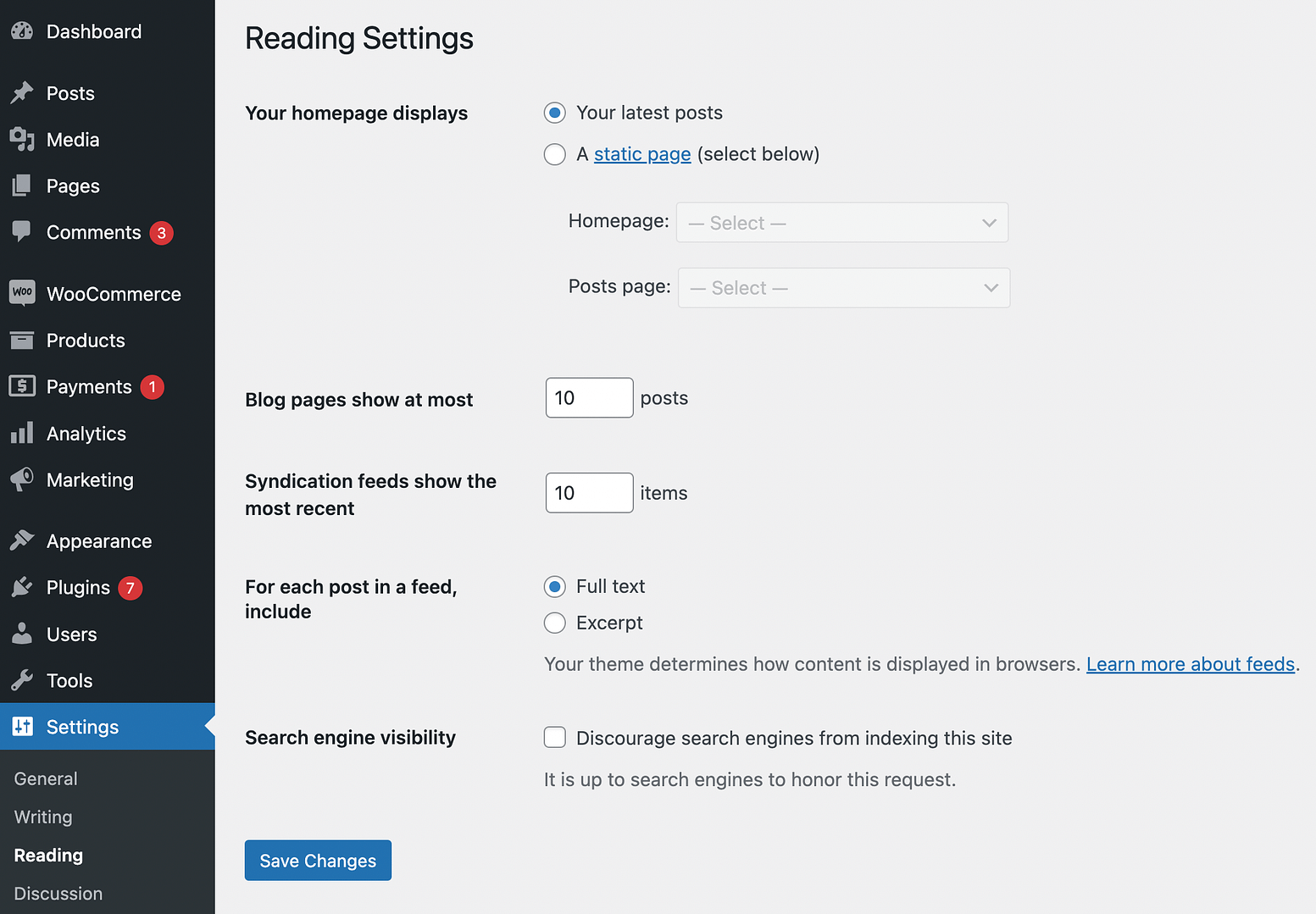Viewport: 1316px width, 914px height.
Task: Click the Save Changes button
Action: coord(317,860)
